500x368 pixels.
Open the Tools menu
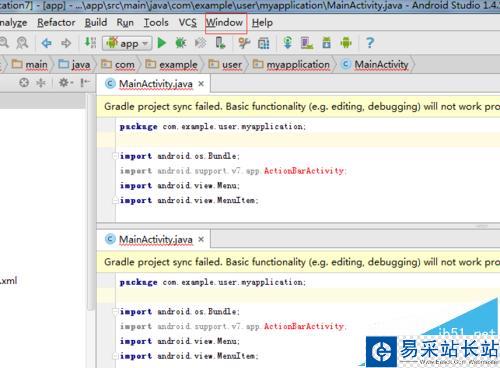click(x=156, y=23)
